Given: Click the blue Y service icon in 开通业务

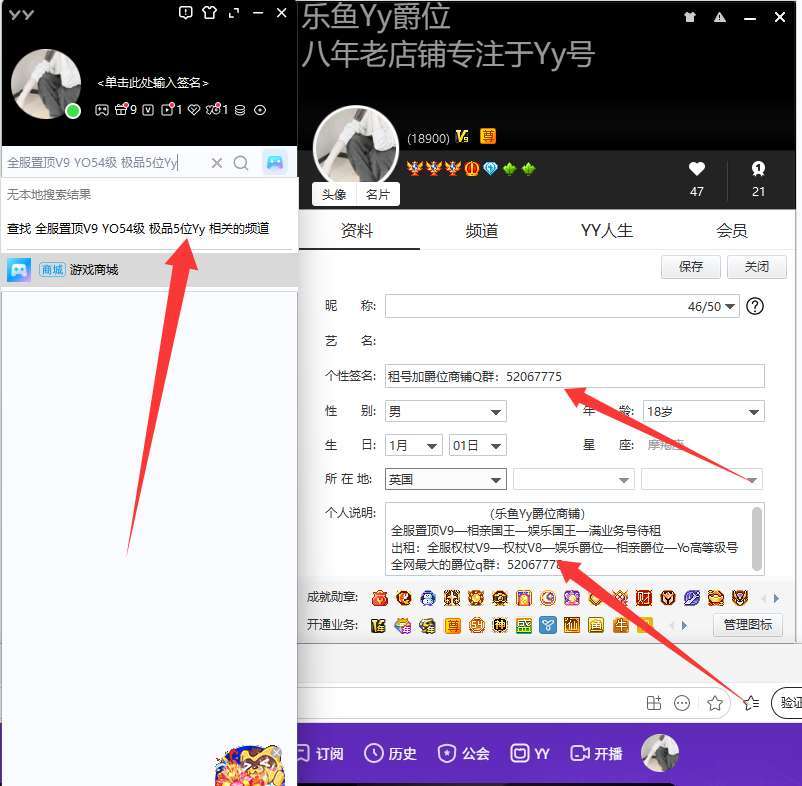Looking at the screenshot, I should (x=547, y=625).
